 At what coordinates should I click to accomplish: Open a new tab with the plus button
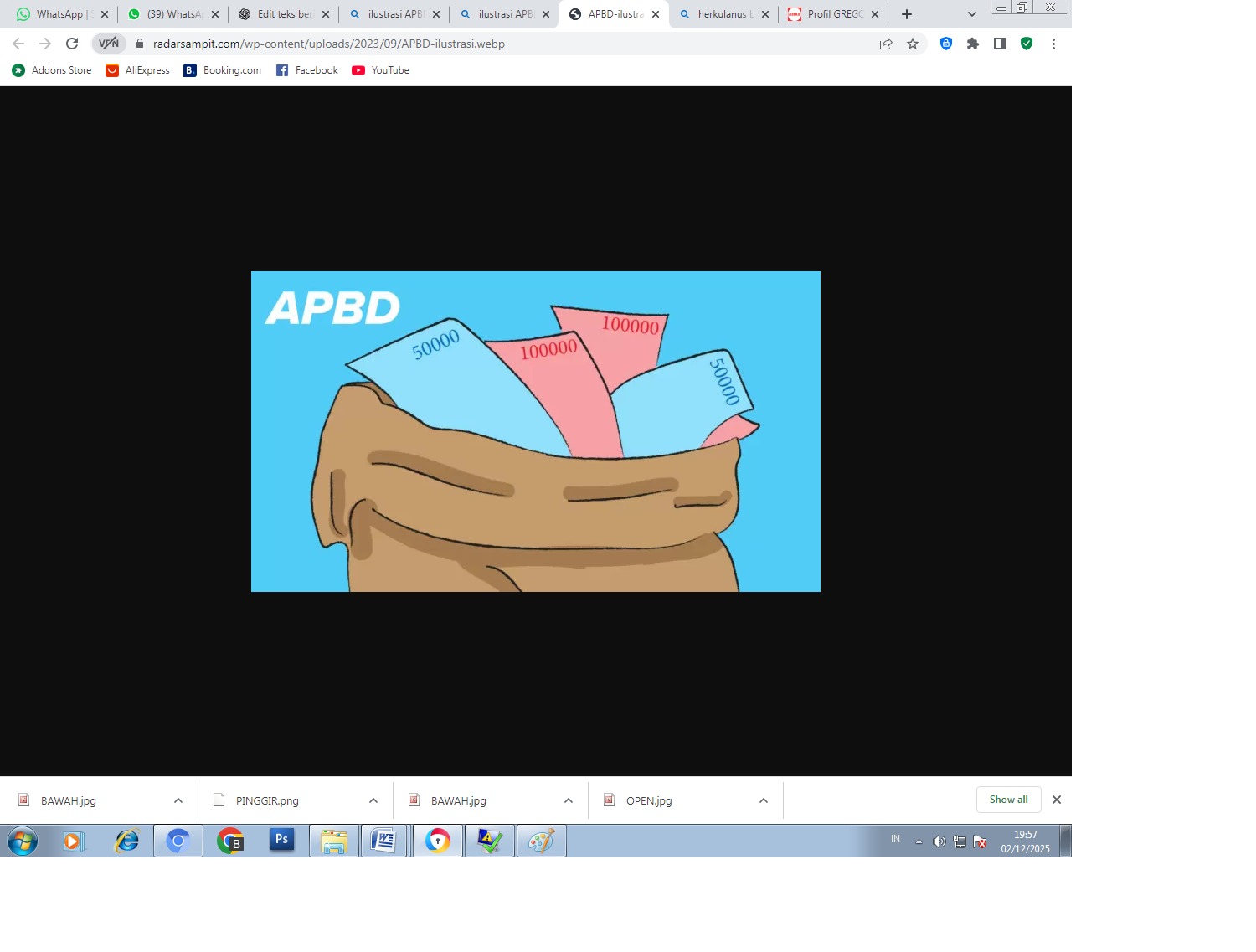pyautogui.click(x=907, y=14)
